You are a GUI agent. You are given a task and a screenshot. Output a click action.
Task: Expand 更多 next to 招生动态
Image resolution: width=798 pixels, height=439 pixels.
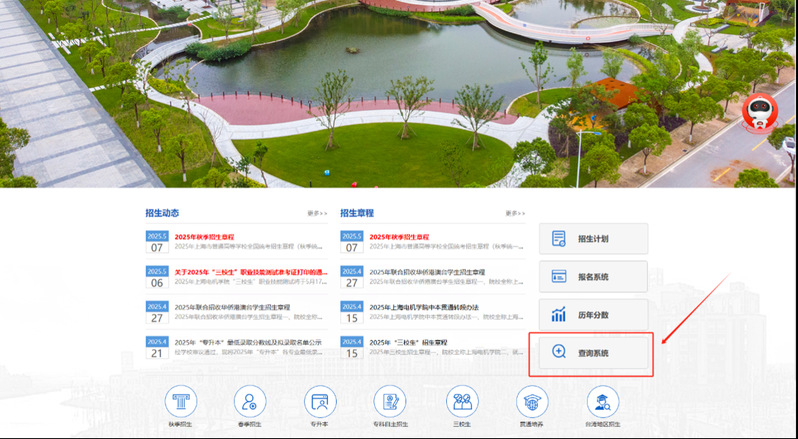317,213
